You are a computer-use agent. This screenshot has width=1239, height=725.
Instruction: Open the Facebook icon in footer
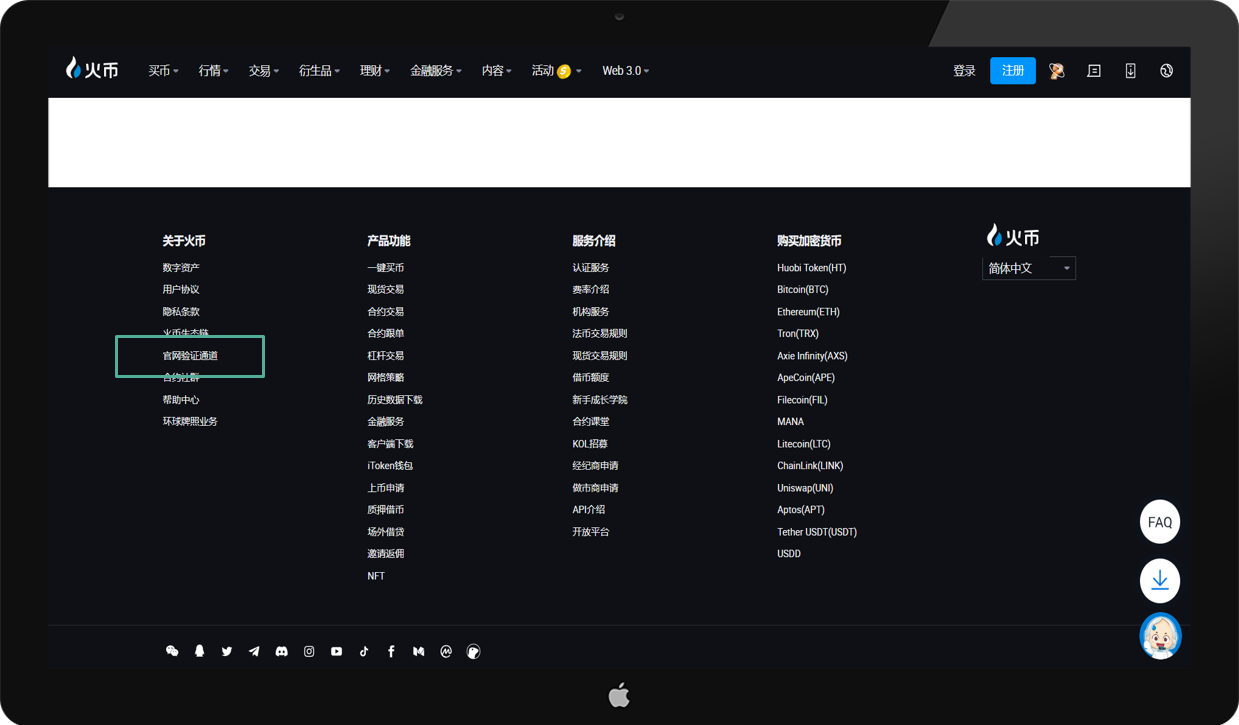391,651
